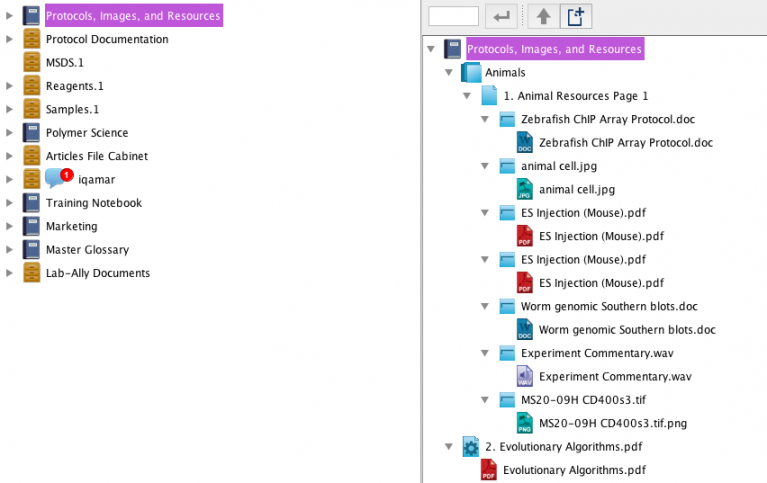Viewport: 767px width, 483px height.
Task: Select the Master Glossary notebook
Action: coord(87,250)
